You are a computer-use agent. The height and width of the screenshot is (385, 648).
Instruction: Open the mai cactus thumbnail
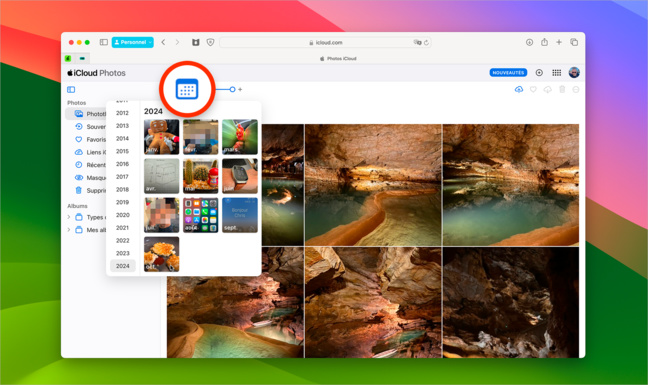click(200, 176)
